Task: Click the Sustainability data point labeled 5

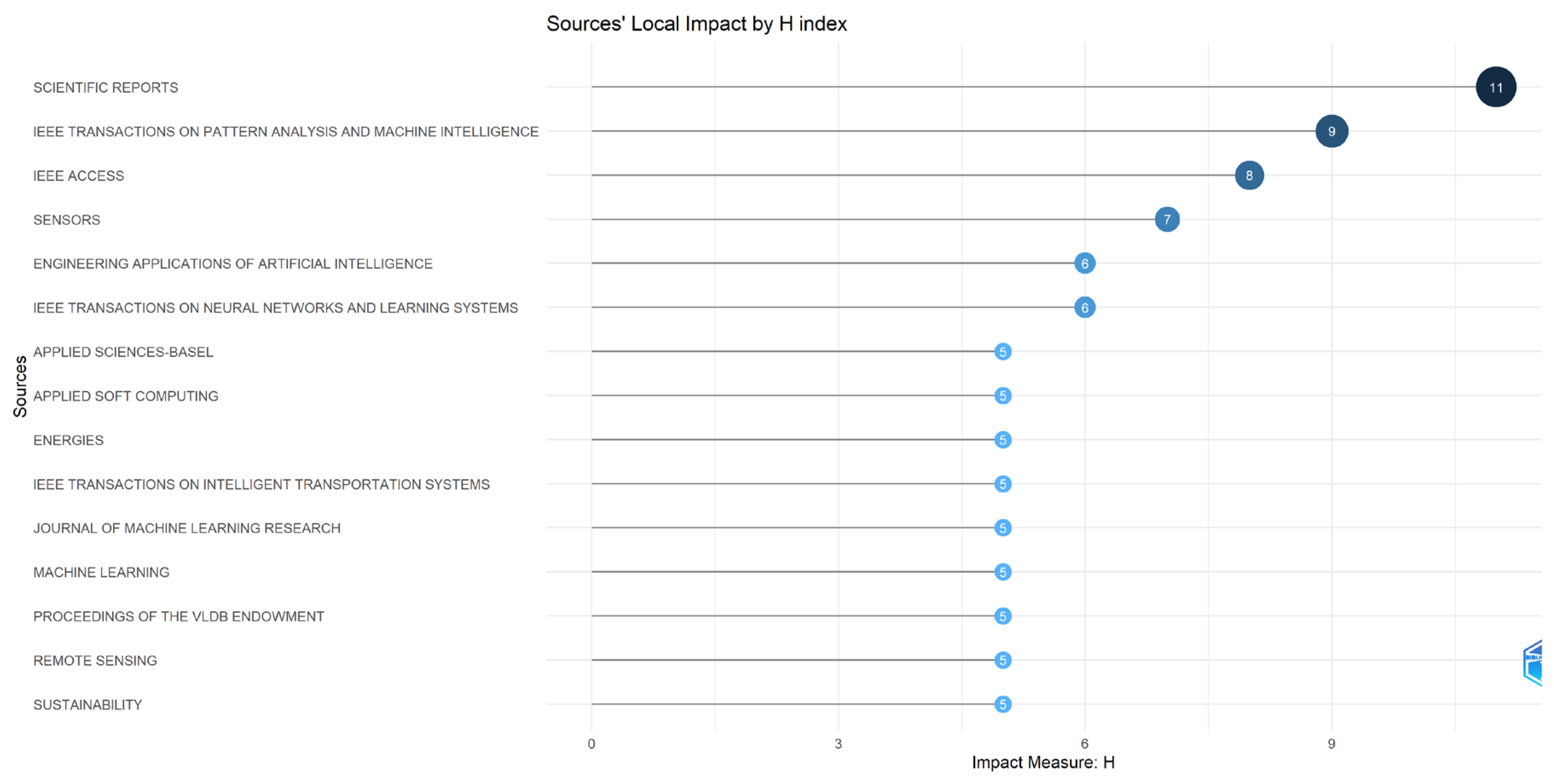Action: click(x=1003, y=704)
